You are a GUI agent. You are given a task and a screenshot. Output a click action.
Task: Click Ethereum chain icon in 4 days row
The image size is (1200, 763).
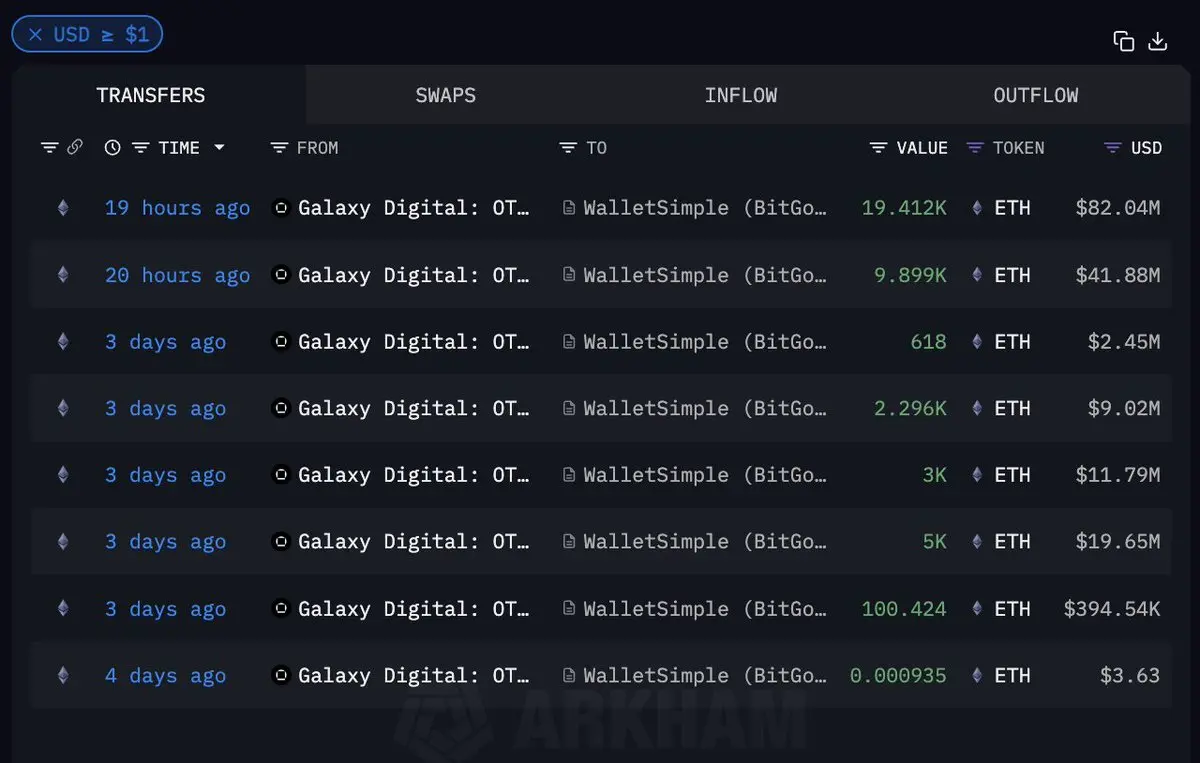click(63, 675)
